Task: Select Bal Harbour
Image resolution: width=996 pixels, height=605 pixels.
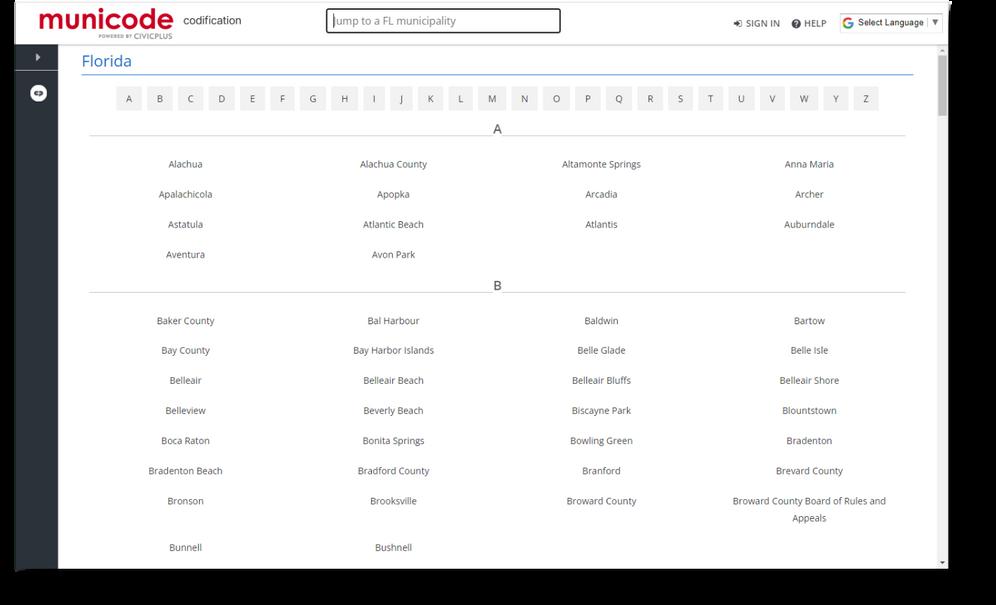Action: coord(393,321)
